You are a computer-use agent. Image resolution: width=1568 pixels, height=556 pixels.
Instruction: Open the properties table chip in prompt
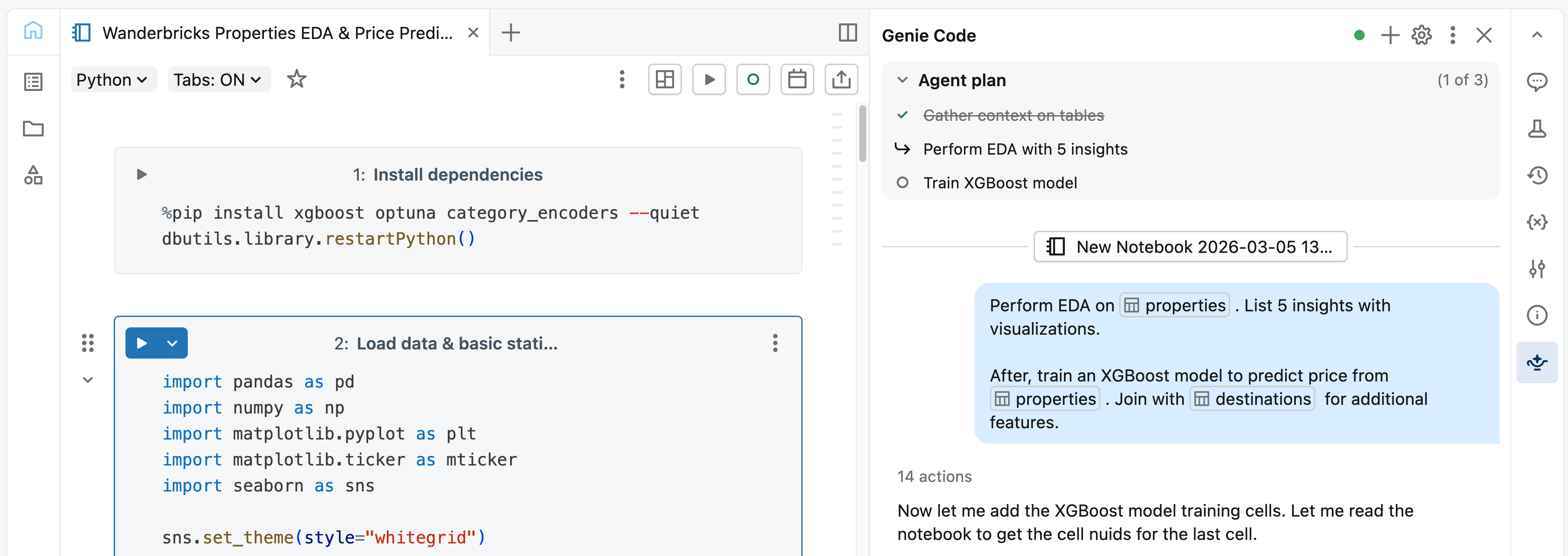tap(1173, 305)
